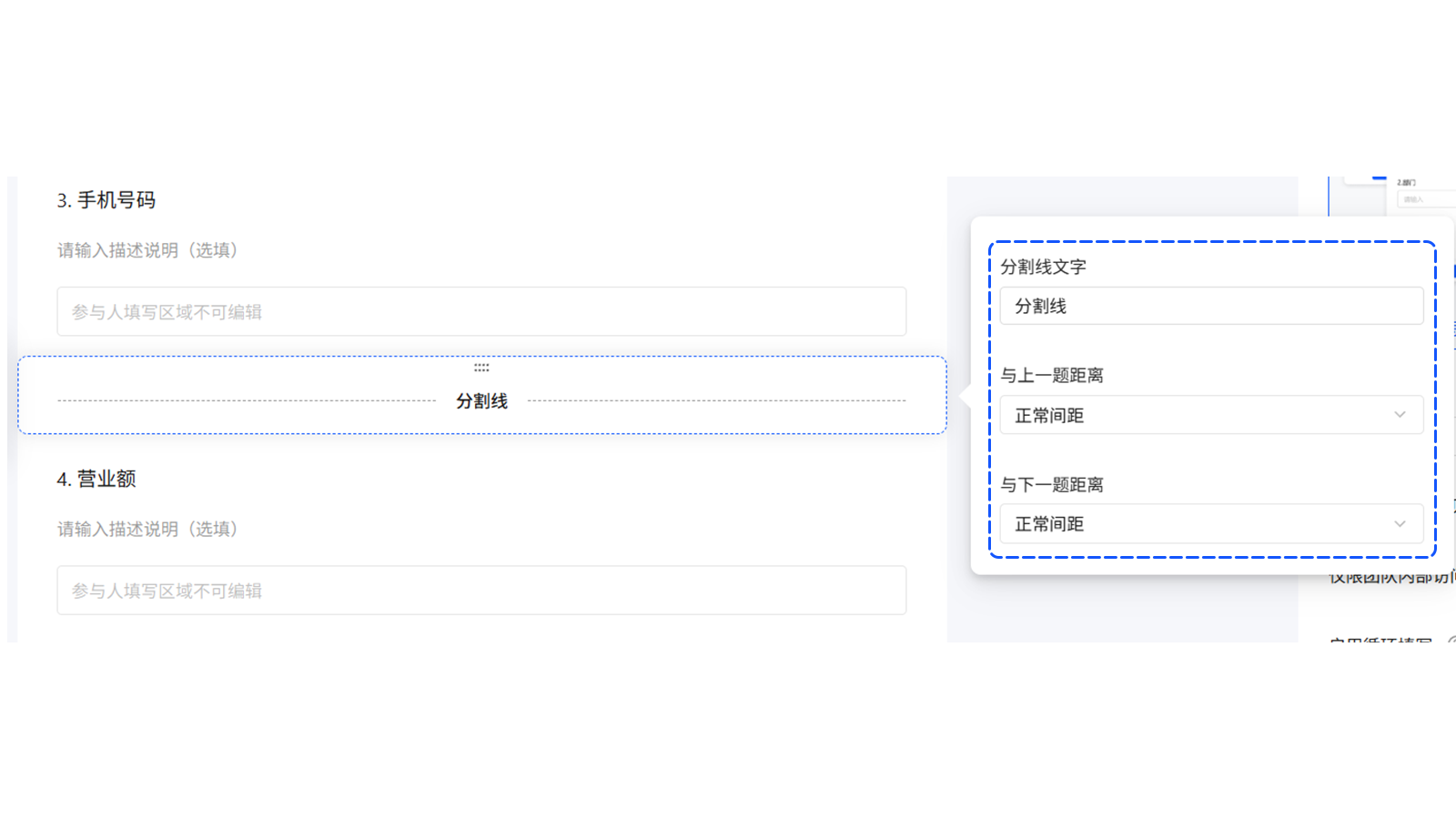
Task: Click the drag handle on the divider block
Action: (x=481, y=368)
